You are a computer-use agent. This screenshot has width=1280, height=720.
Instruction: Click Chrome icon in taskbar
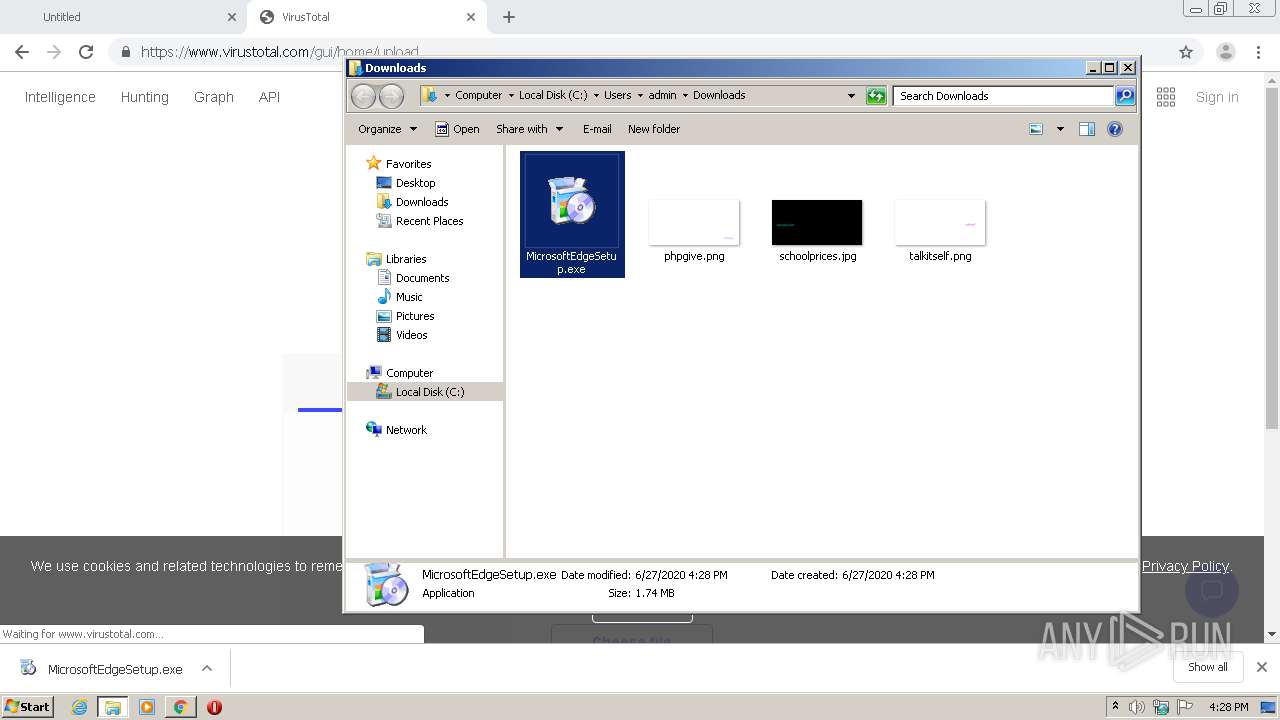(x=180, y=707)
